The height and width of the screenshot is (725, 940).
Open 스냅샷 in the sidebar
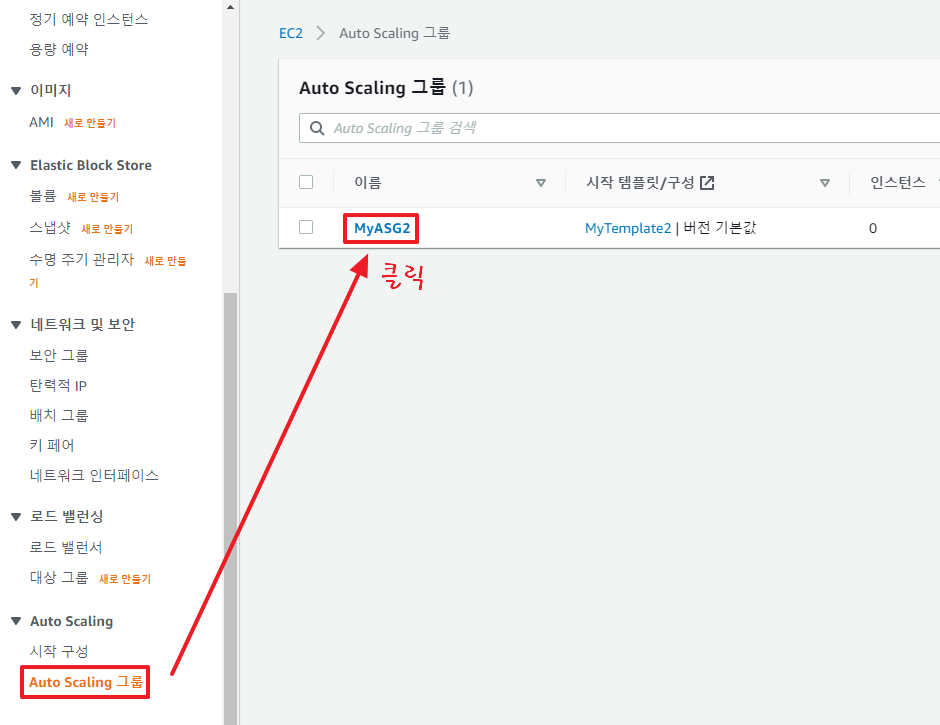[50, 228]
